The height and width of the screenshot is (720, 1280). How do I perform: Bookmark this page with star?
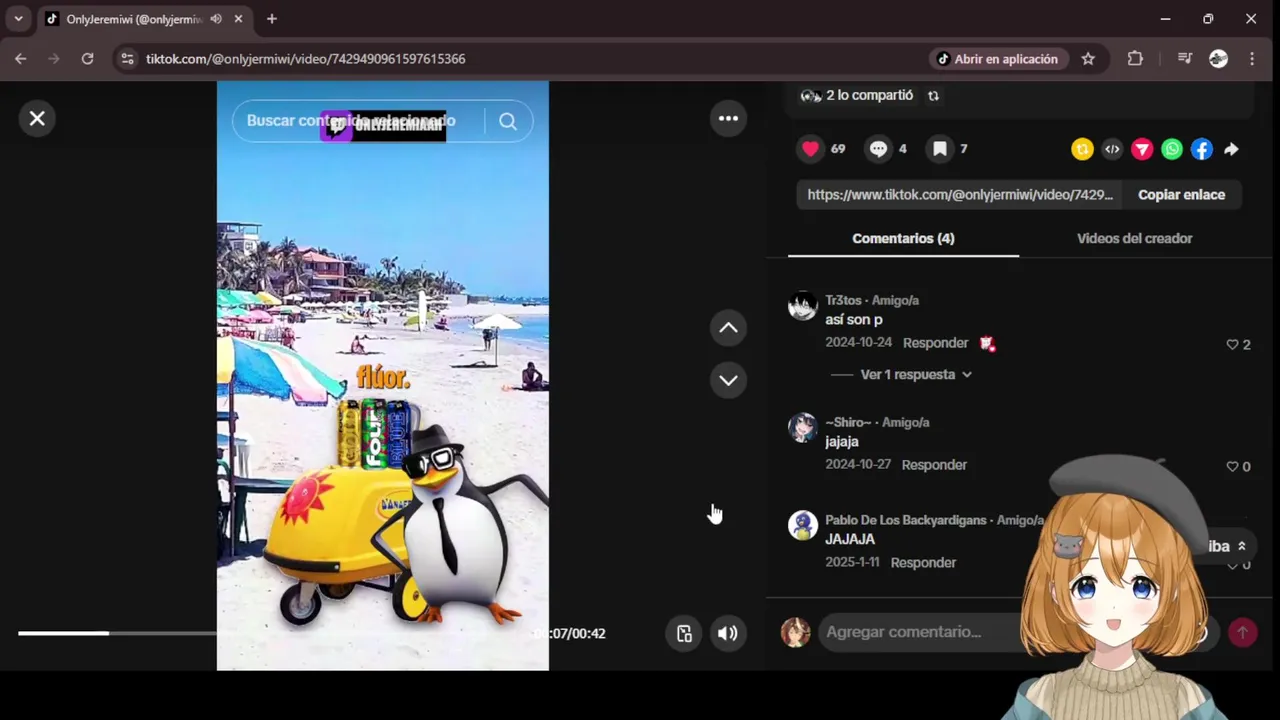pos(1088,59)
